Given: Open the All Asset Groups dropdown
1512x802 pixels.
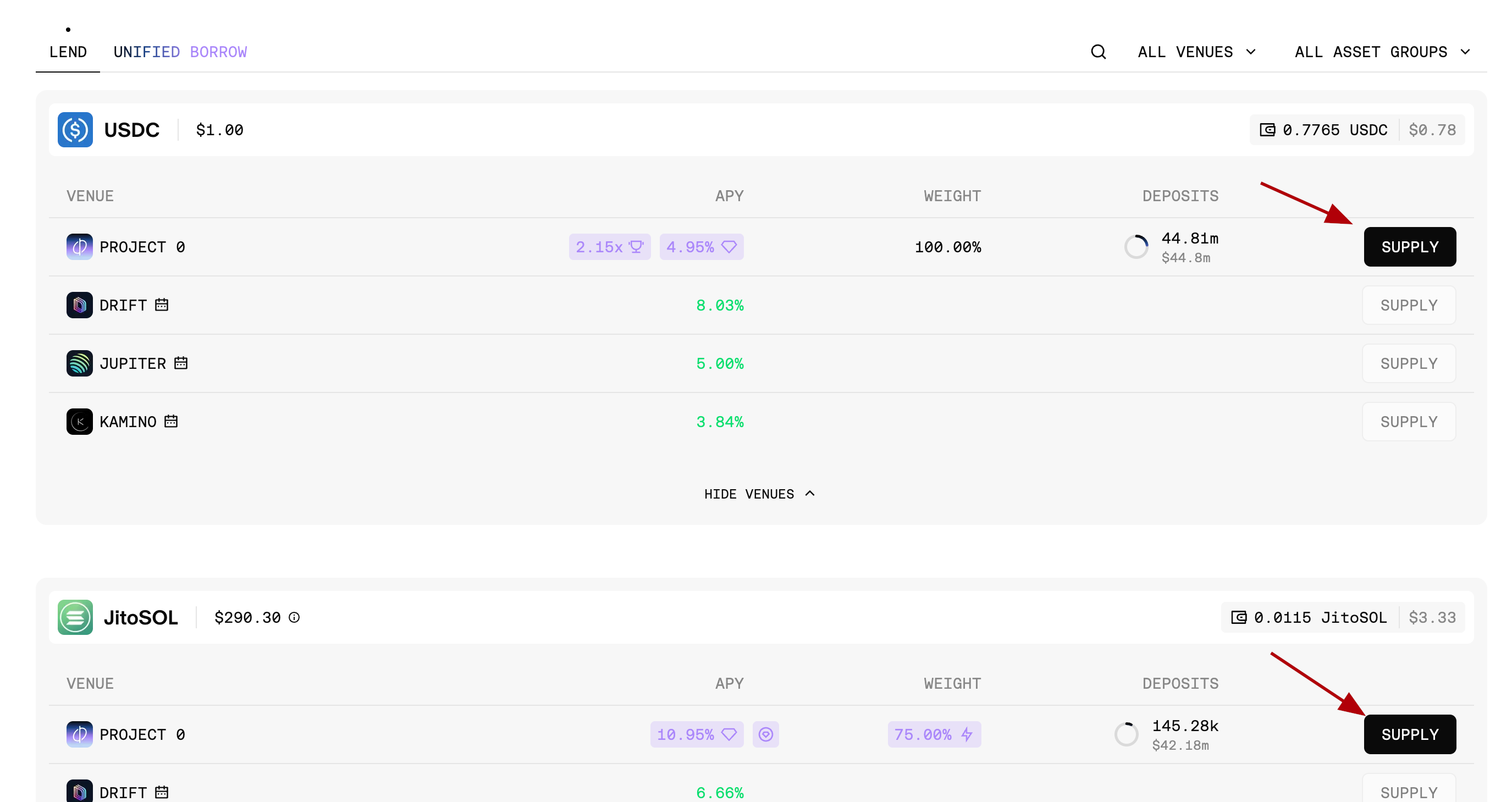Looking at the screenshot, I should click(x=1382, y=52).
